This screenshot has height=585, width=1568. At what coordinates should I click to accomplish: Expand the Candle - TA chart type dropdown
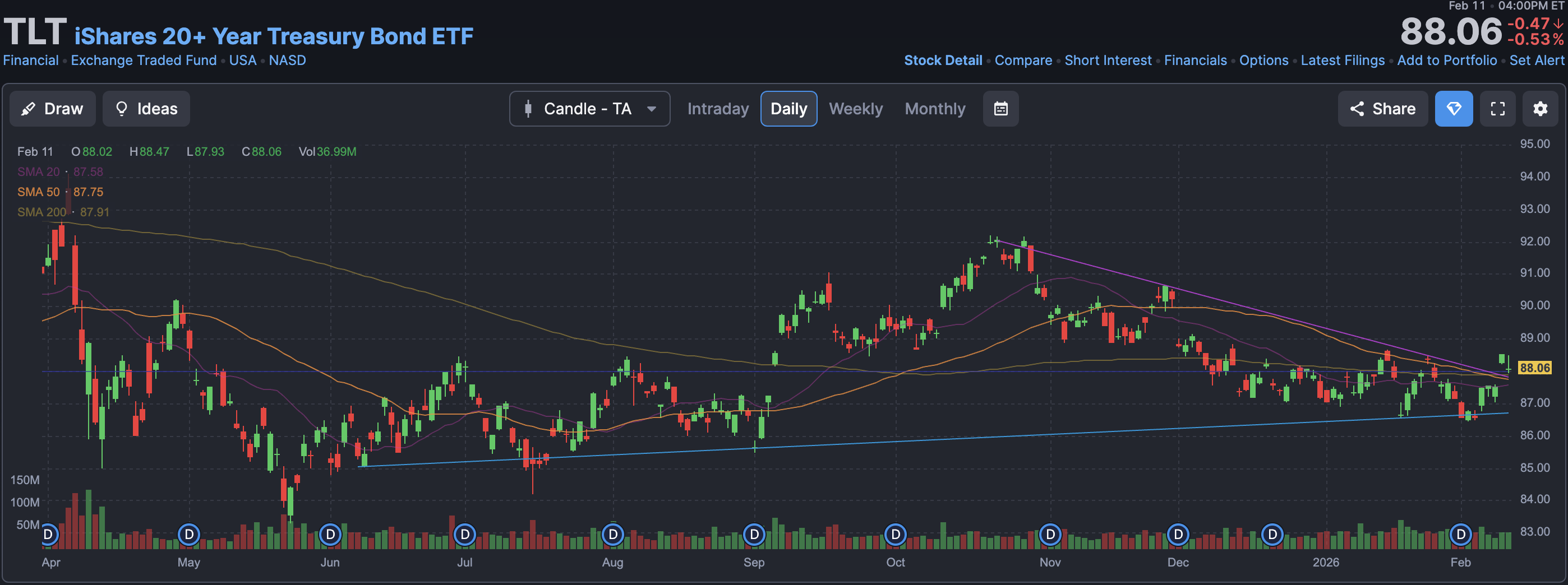point(589,109)
